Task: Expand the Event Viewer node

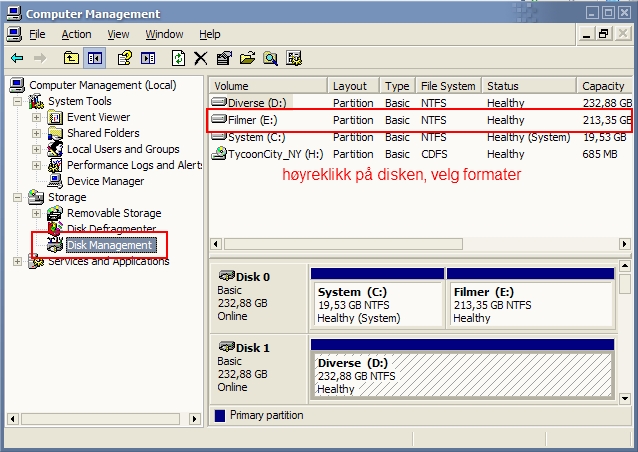Action: [x=36, y=118]
